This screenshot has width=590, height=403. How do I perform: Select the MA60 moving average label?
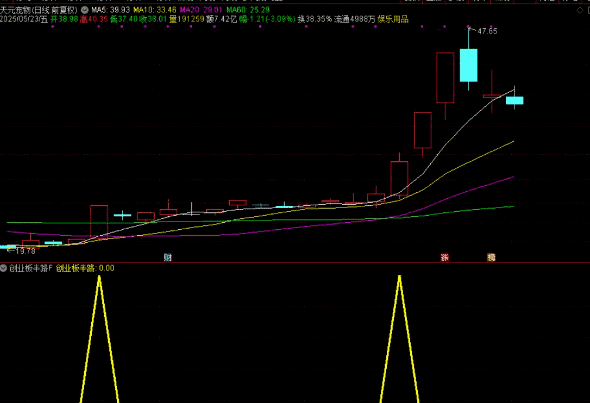point(248,10)
